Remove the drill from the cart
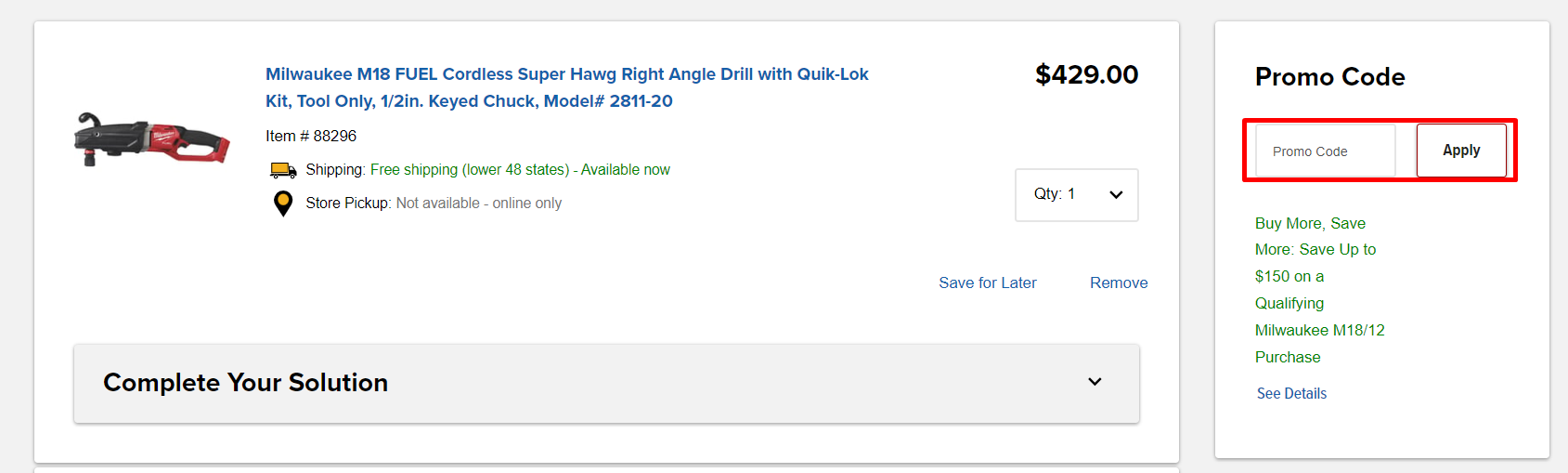Image resolution: width=1568 pixels, height=473 pixels. point(1118,282)
